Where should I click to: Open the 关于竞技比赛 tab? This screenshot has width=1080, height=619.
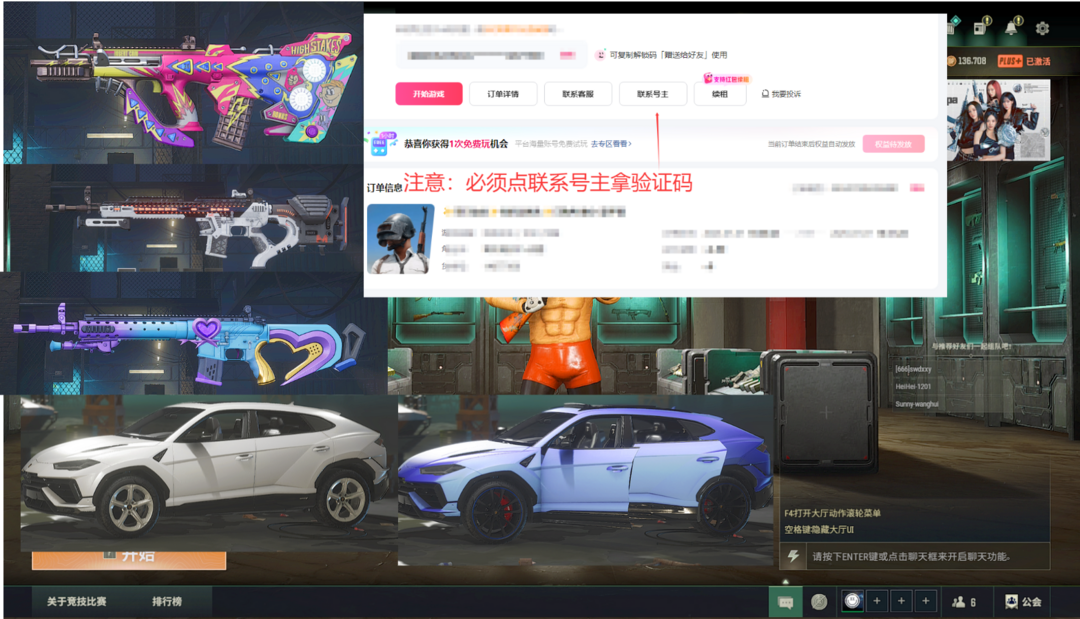[76, 602]
